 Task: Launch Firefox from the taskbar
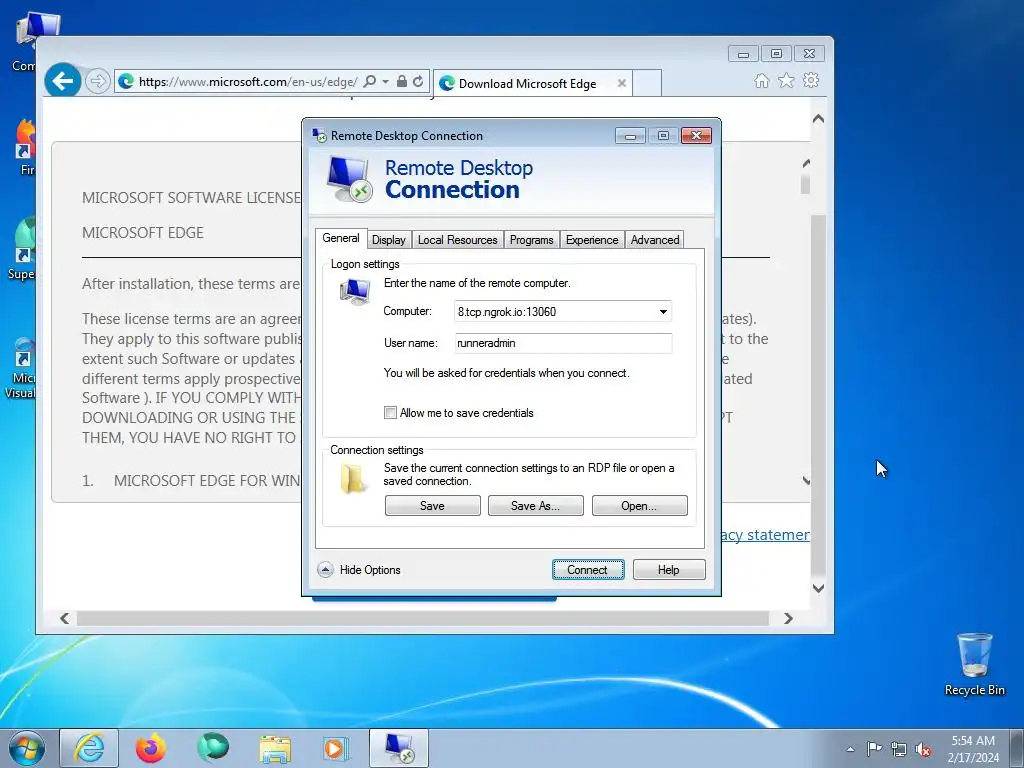151,748
